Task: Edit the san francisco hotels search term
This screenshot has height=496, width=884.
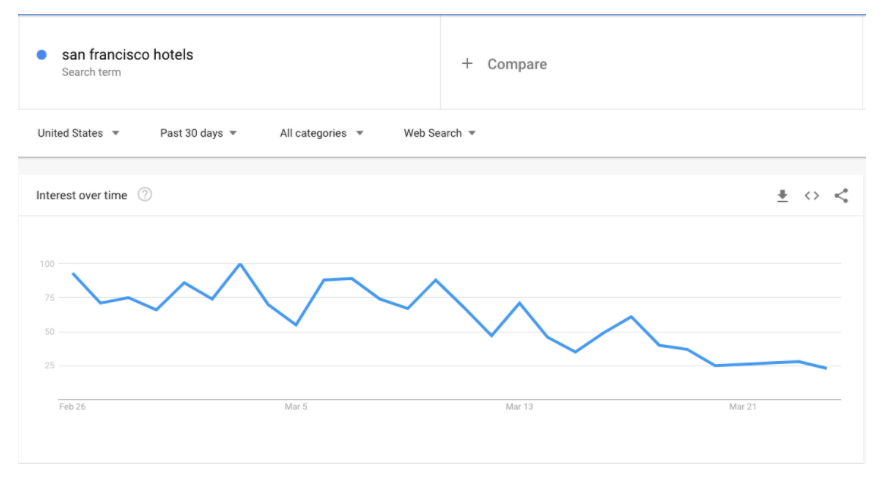Action: (x=127, y=55)
